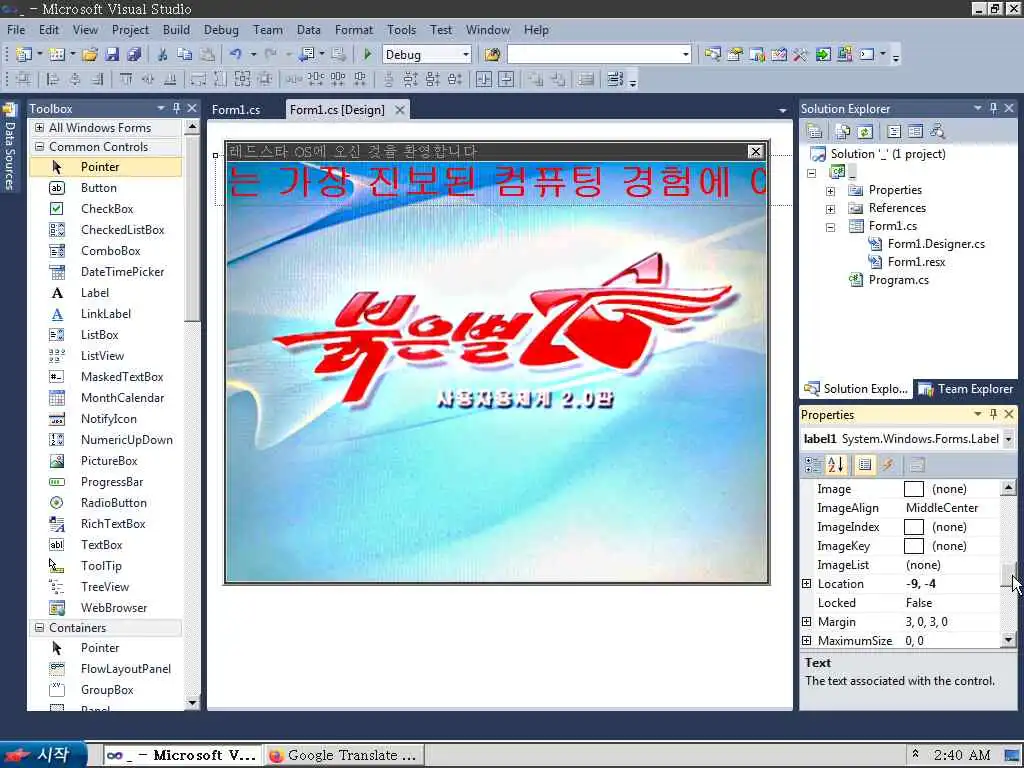Screen dimensions: 1024x768
Task: Expand Properties node in Solution Explorer
Action: coord(830,191)
